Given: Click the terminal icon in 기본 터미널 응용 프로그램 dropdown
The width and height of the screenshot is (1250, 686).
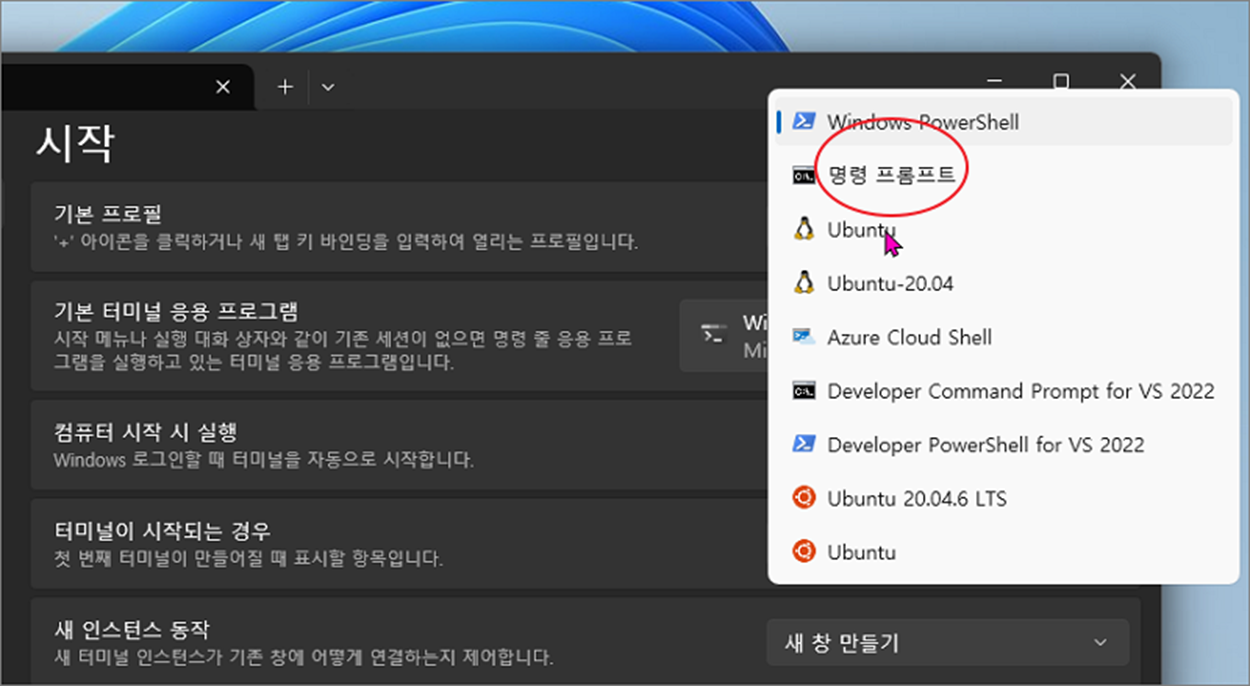Looking at the screenshot, I should 713,335.
